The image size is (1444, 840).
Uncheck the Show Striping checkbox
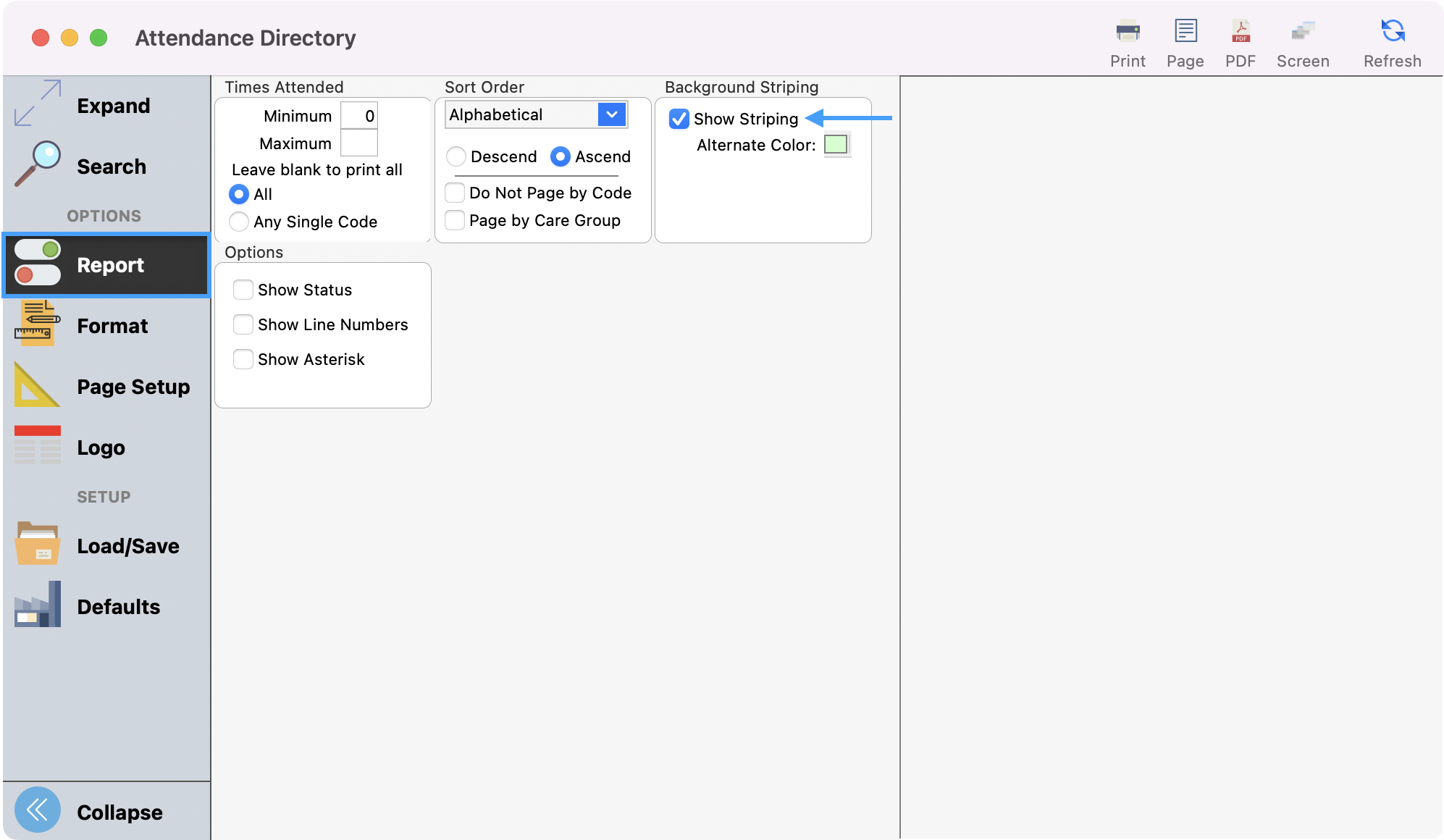click(x=678, y=119)
